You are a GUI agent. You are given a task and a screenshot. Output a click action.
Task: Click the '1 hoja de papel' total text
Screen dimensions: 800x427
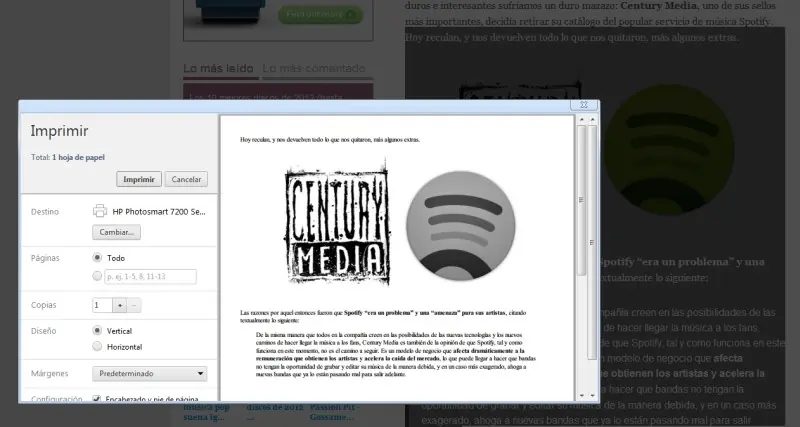click(x=78, y=157)
